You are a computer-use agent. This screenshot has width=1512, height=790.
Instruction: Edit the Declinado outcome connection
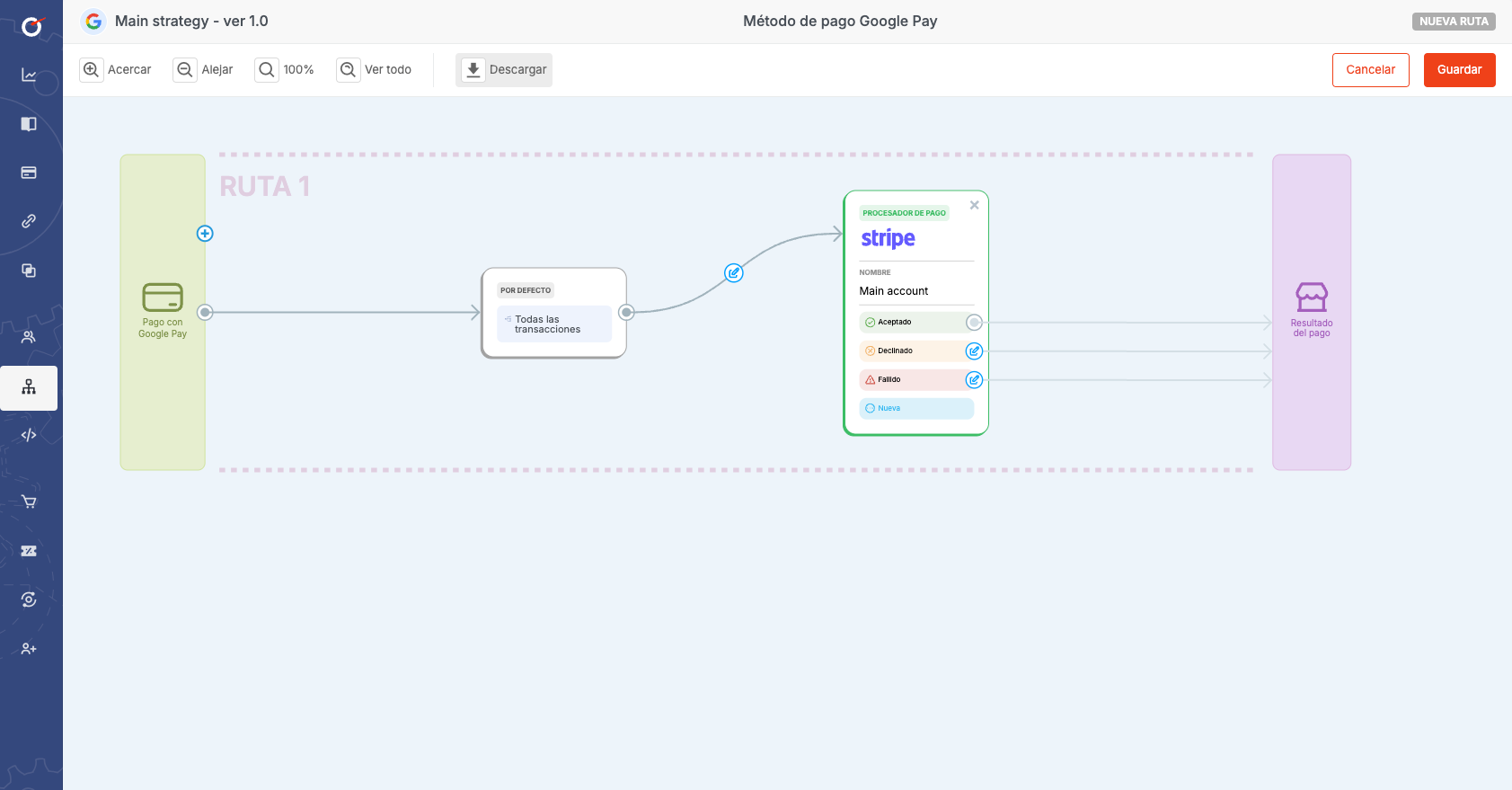pos(974,351)
